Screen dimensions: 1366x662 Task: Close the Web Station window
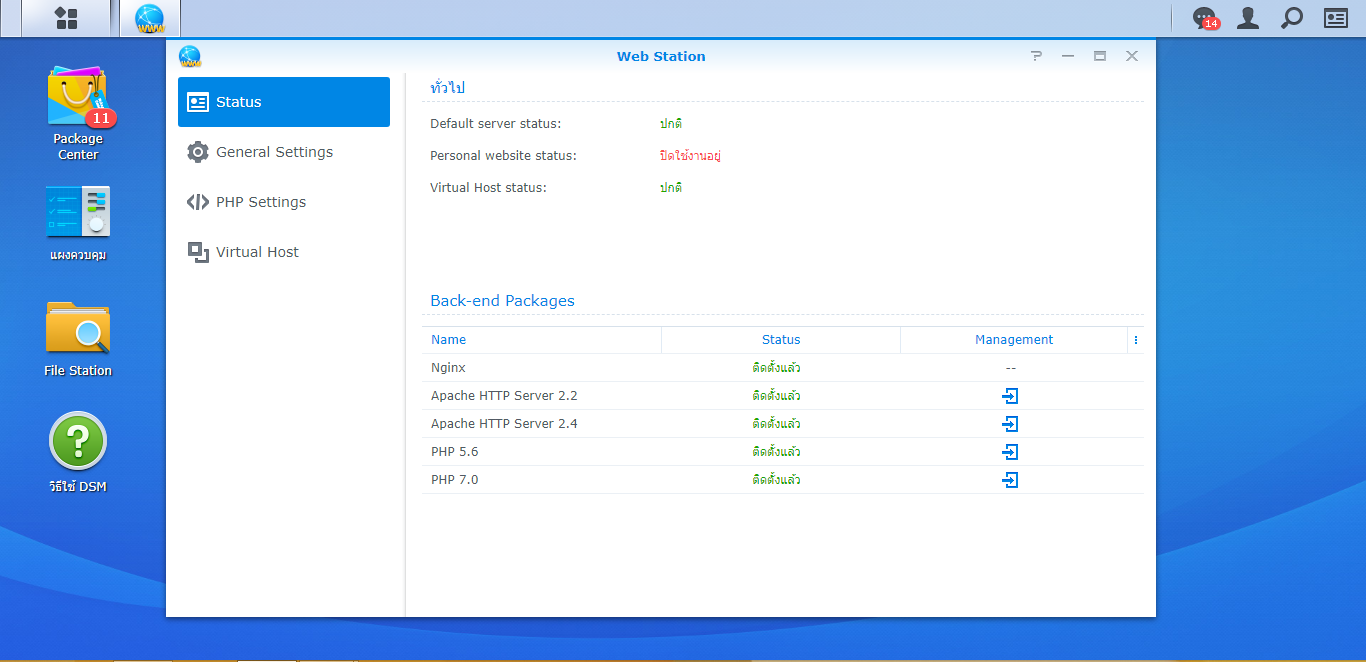click(1132, 56)
